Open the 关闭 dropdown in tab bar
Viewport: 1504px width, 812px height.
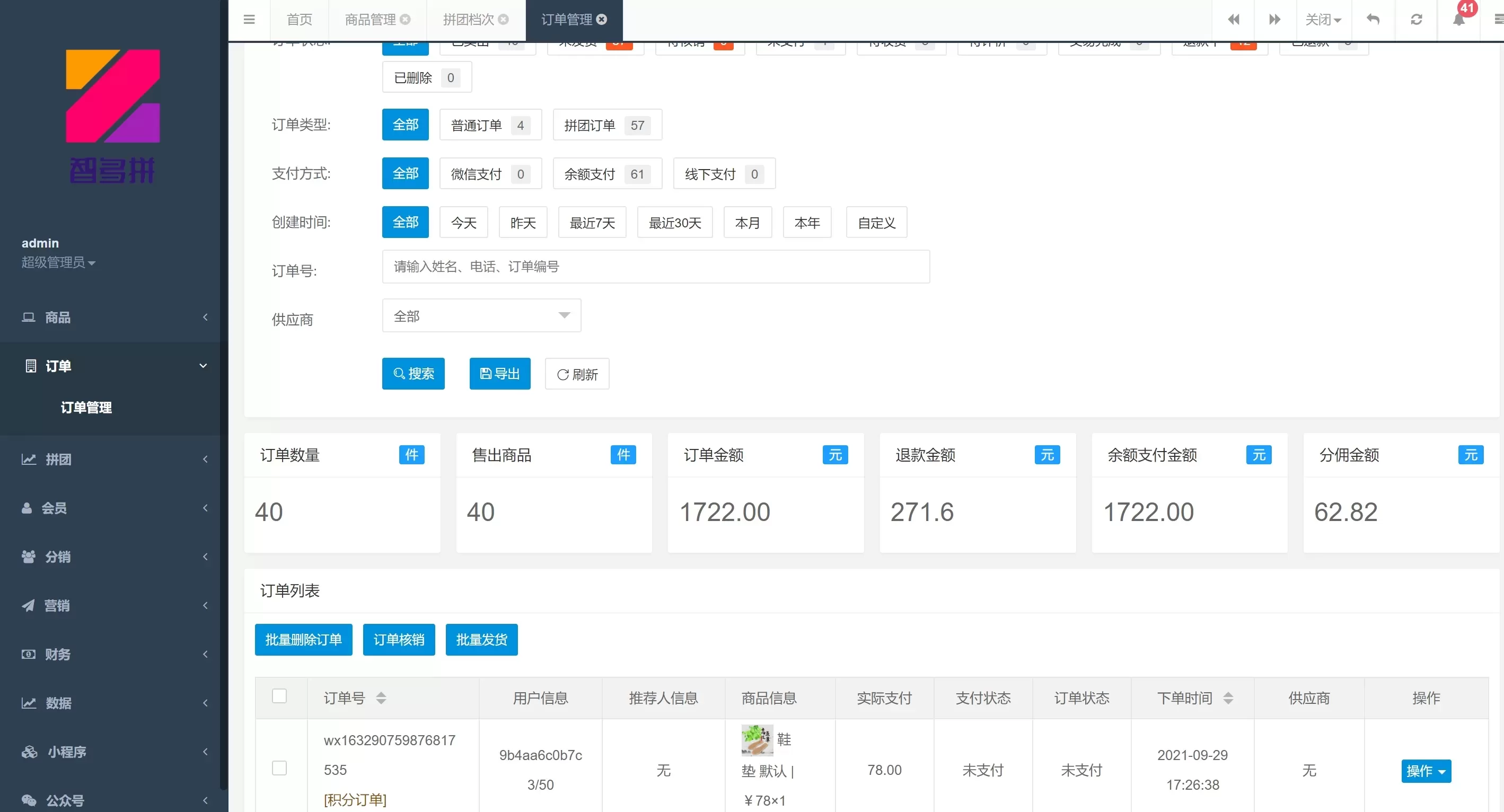tap(1322, 19)
